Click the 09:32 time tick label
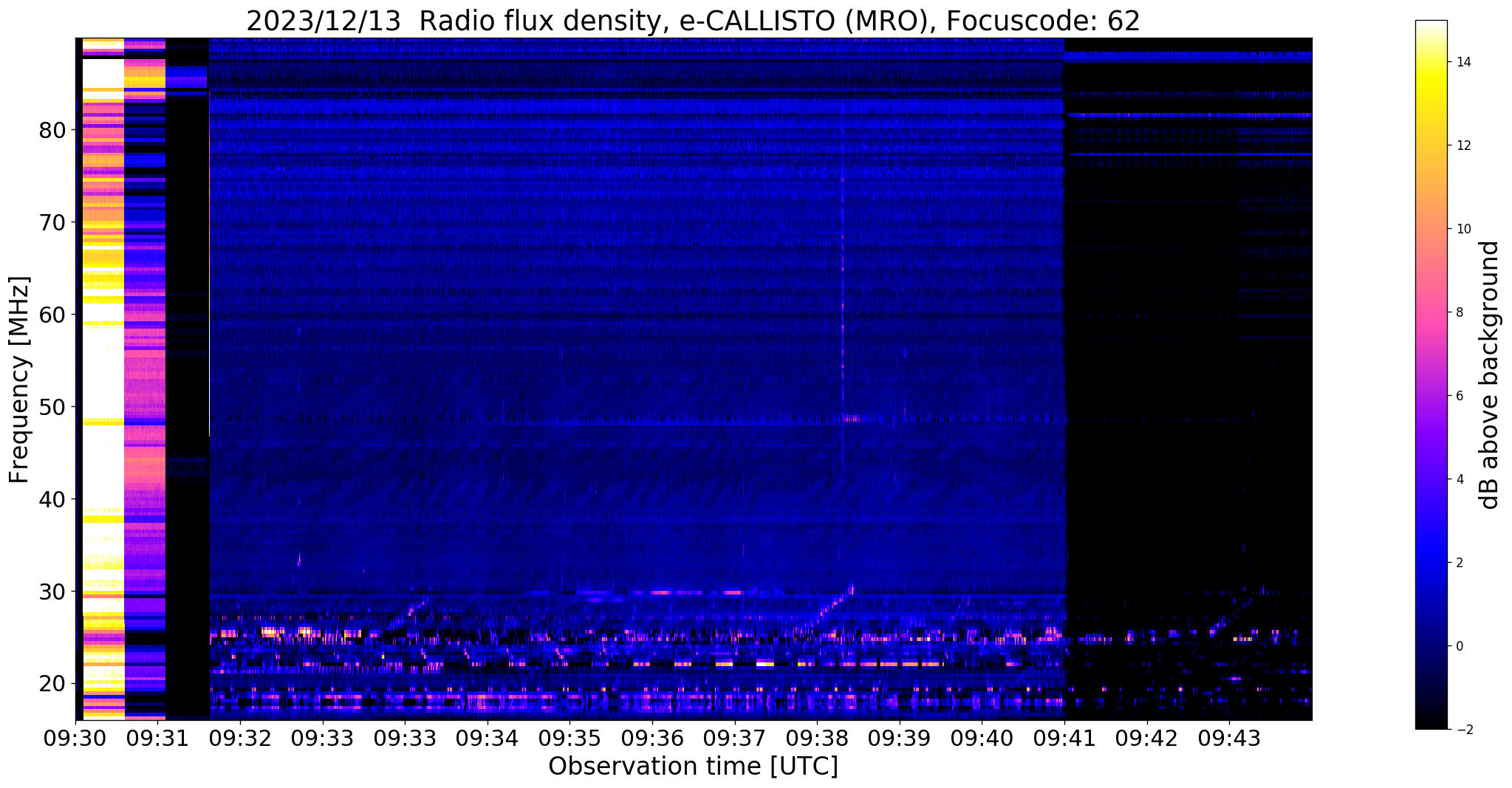This screenshot has height=788, width=1512. pyautogui.click(x=240, y=737)
